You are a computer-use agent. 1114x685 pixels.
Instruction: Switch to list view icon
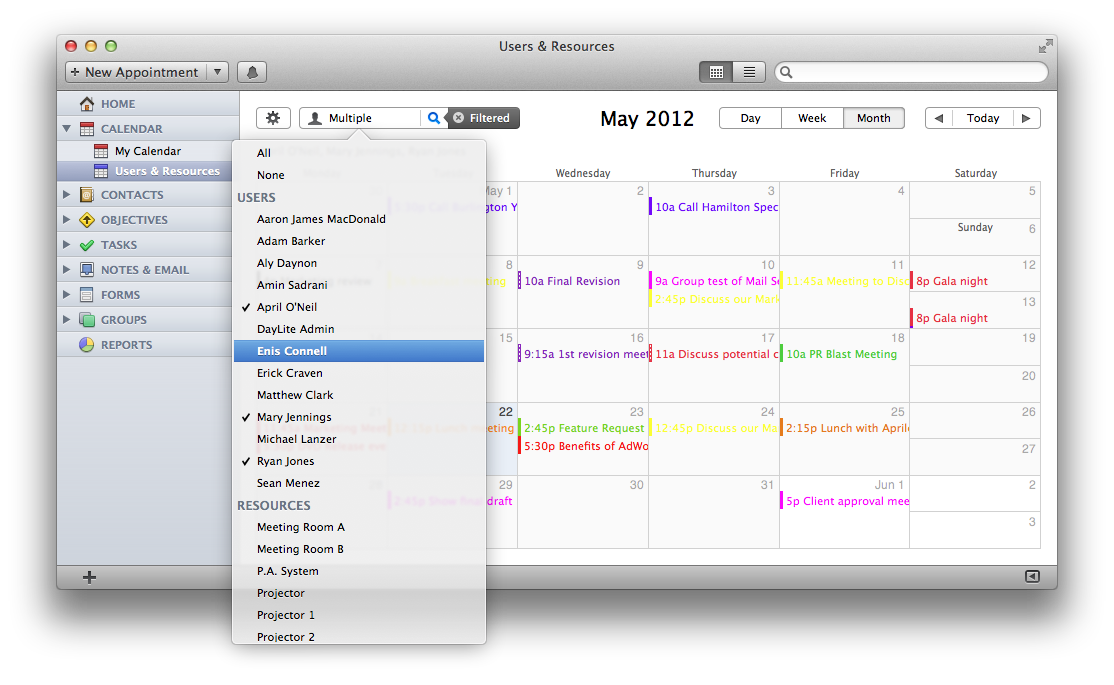pos(748,72)
